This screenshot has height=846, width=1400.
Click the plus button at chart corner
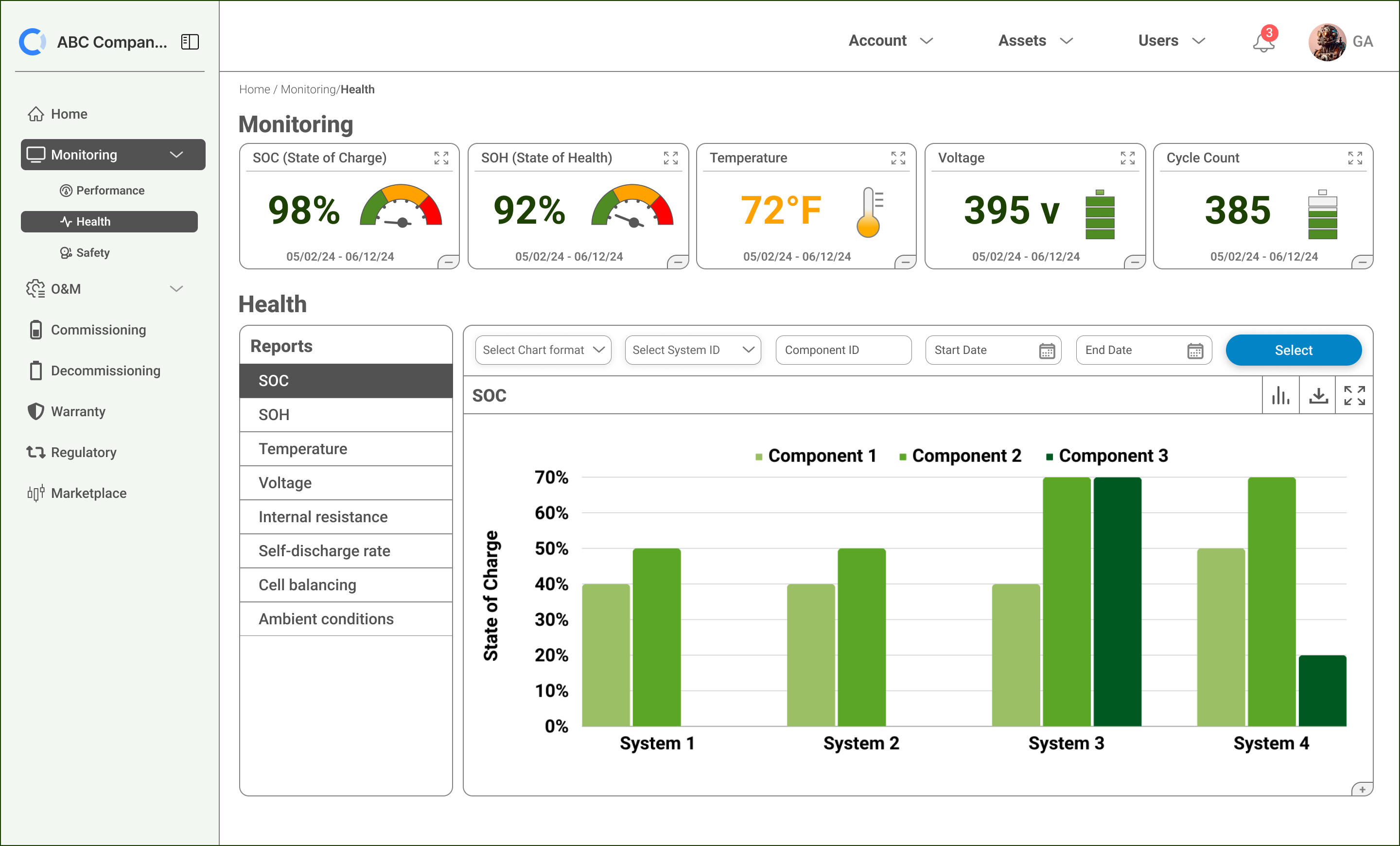[x=1362, y=789]
